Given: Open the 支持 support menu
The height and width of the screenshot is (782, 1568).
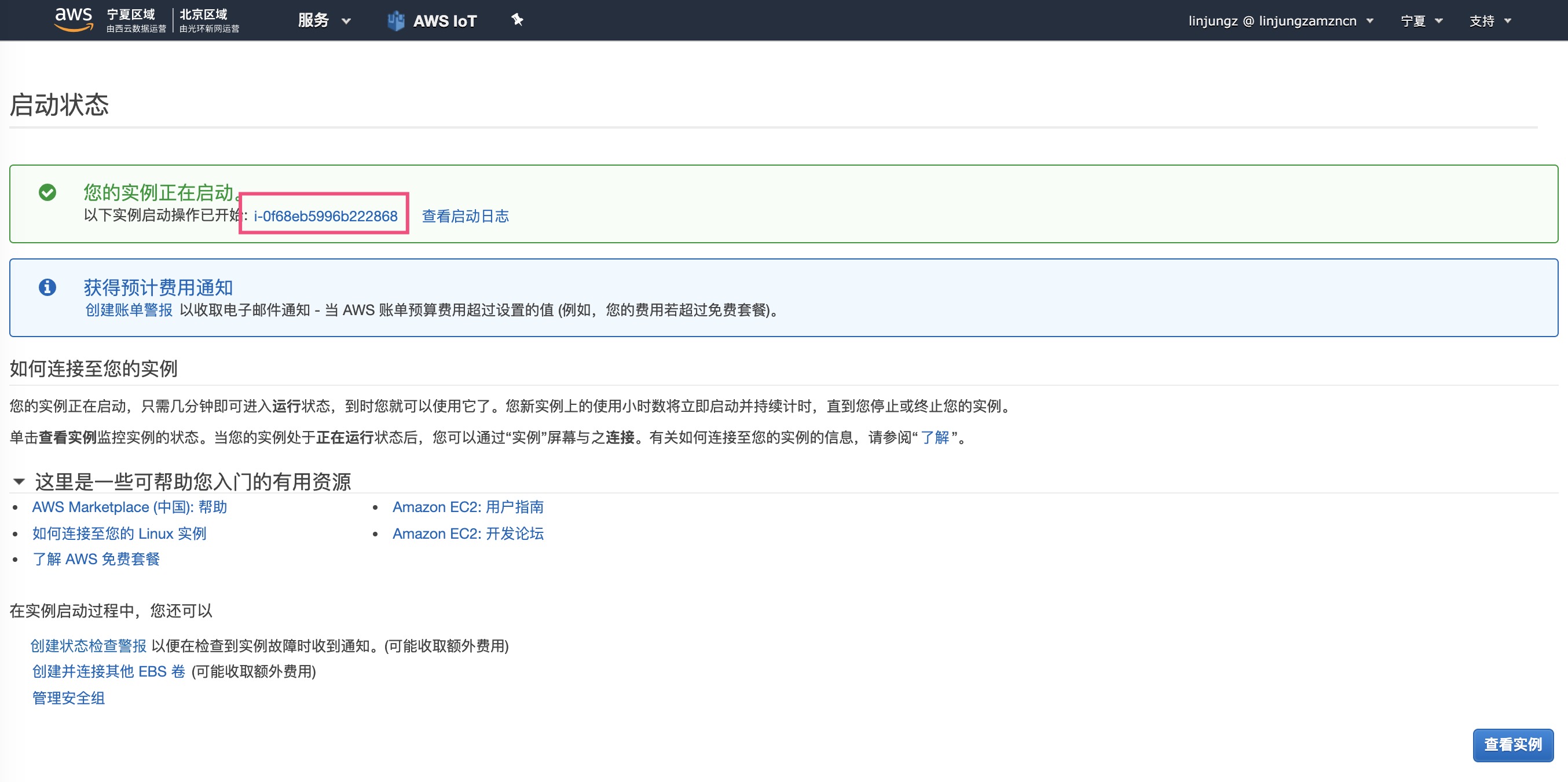Looking at the screenshot, I should click(1489, 21).
